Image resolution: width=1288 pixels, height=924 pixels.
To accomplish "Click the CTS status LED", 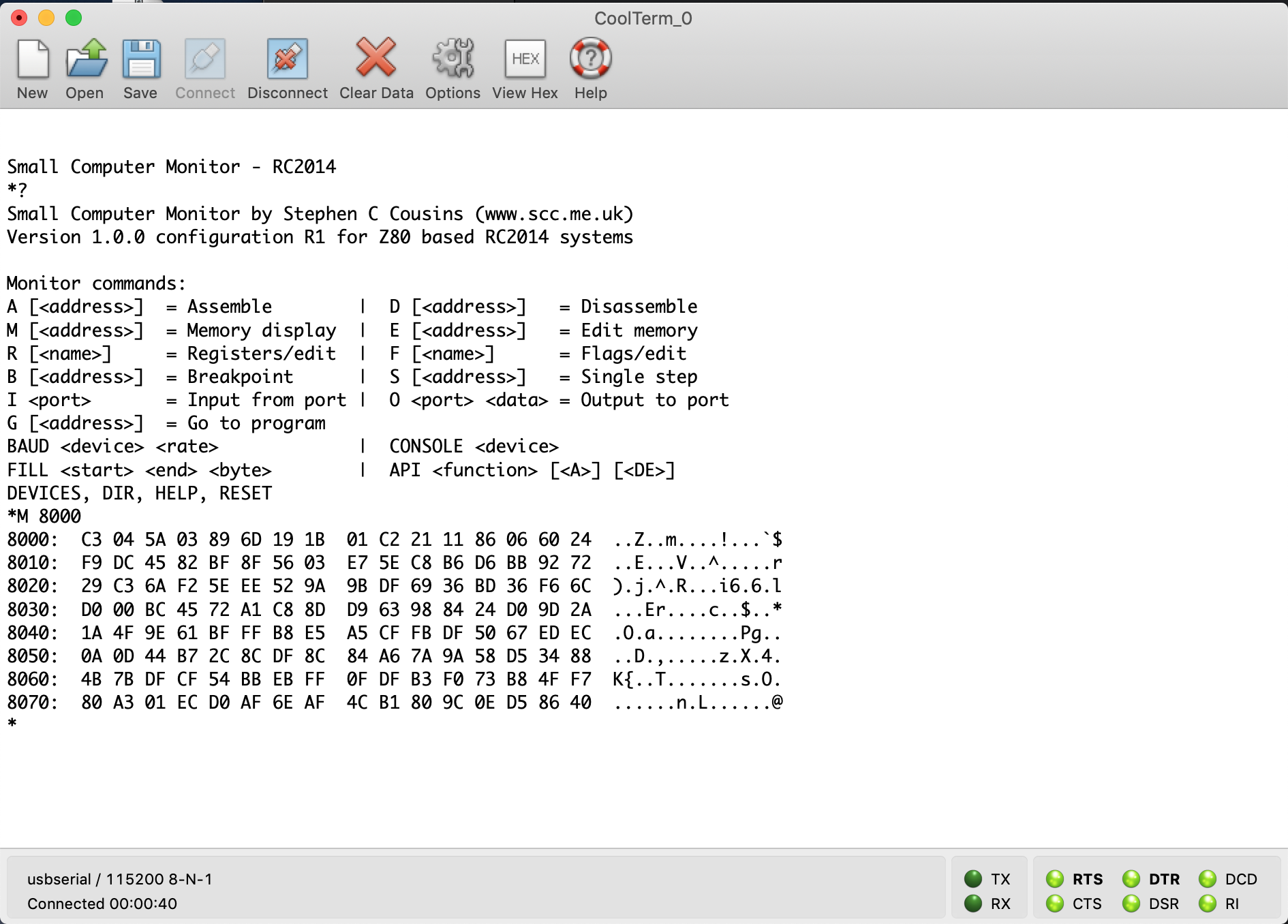I will (1055, 903).
